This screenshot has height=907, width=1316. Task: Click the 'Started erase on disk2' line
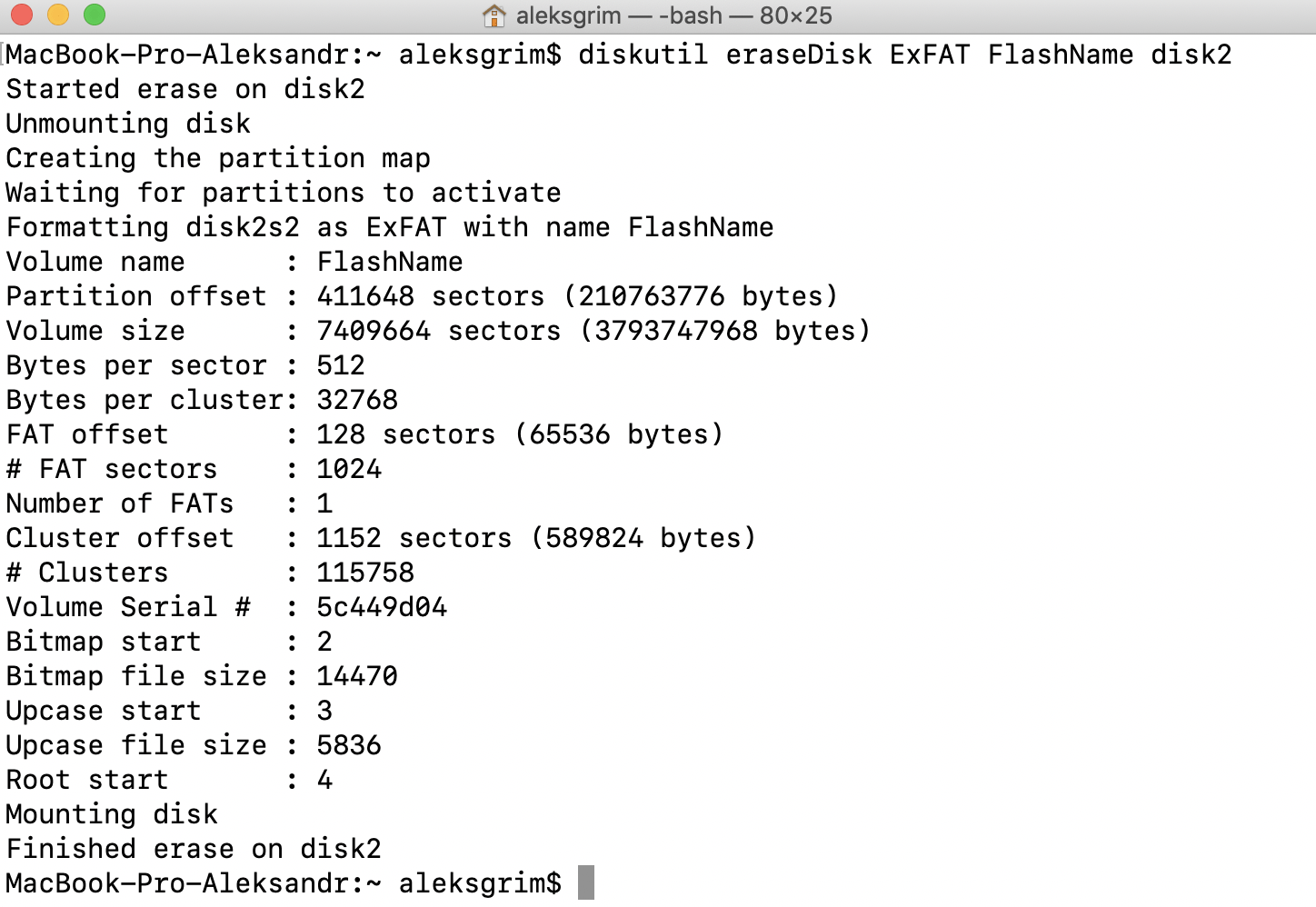point(185,89)
